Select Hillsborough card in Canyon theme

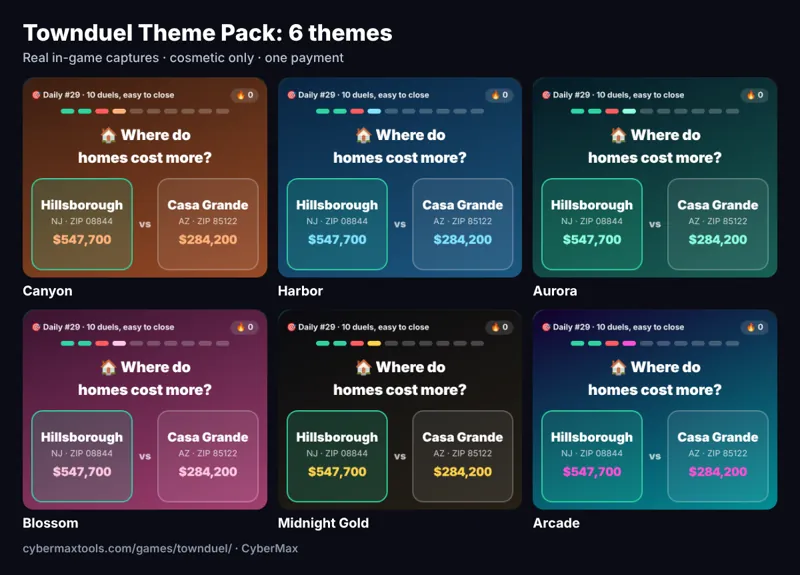click(82, 224)
